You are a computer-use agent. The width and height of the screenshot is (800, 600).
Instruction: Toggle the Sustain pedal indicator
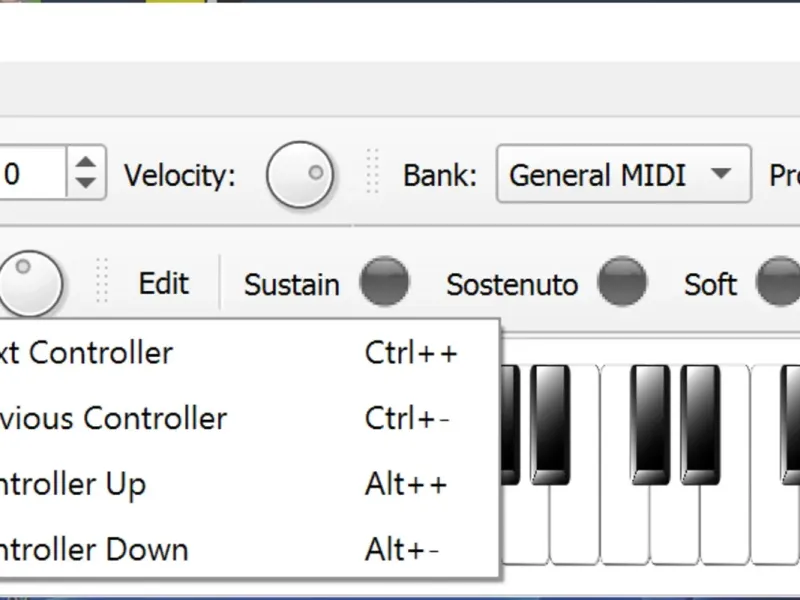[384, 283]
